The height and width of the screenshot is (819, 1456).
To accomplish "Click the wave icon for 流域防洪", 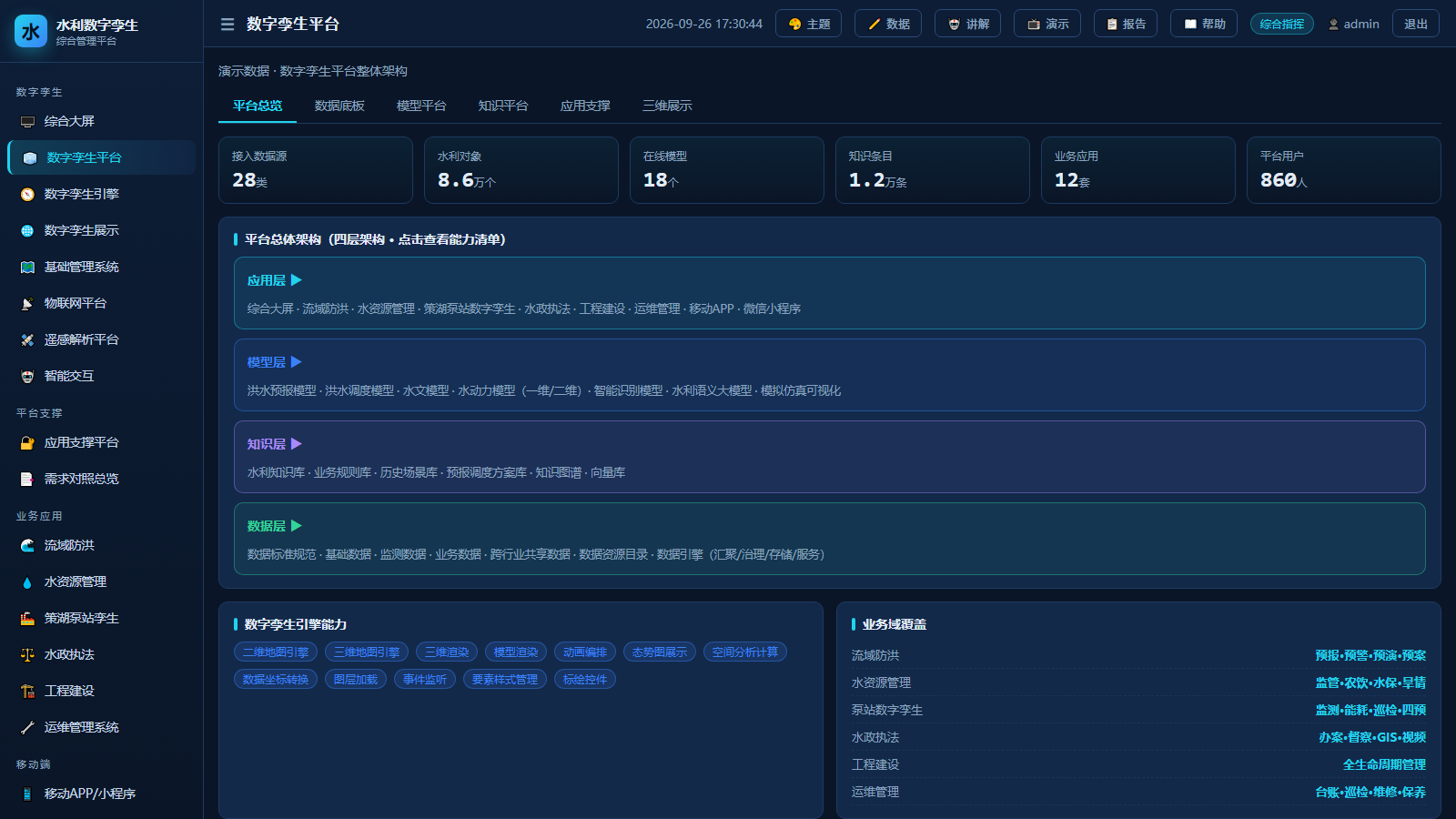I will [27, 546].
